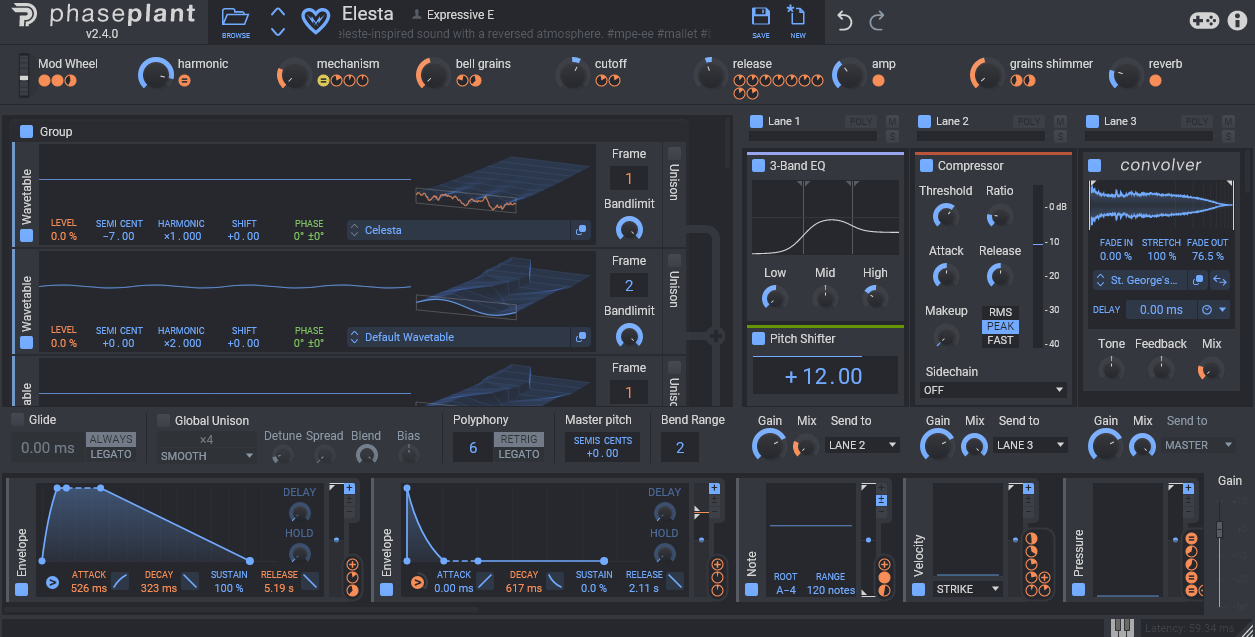Open the Celesta wavetable selector
Viewport: 1255px width, 637px height.
[458, 230]
